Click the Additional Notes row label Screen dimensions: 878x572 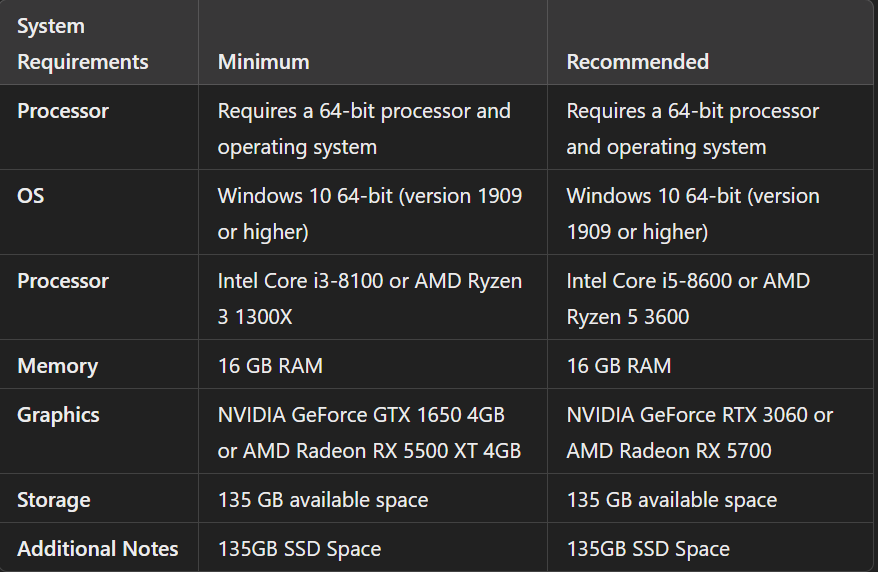97,549
